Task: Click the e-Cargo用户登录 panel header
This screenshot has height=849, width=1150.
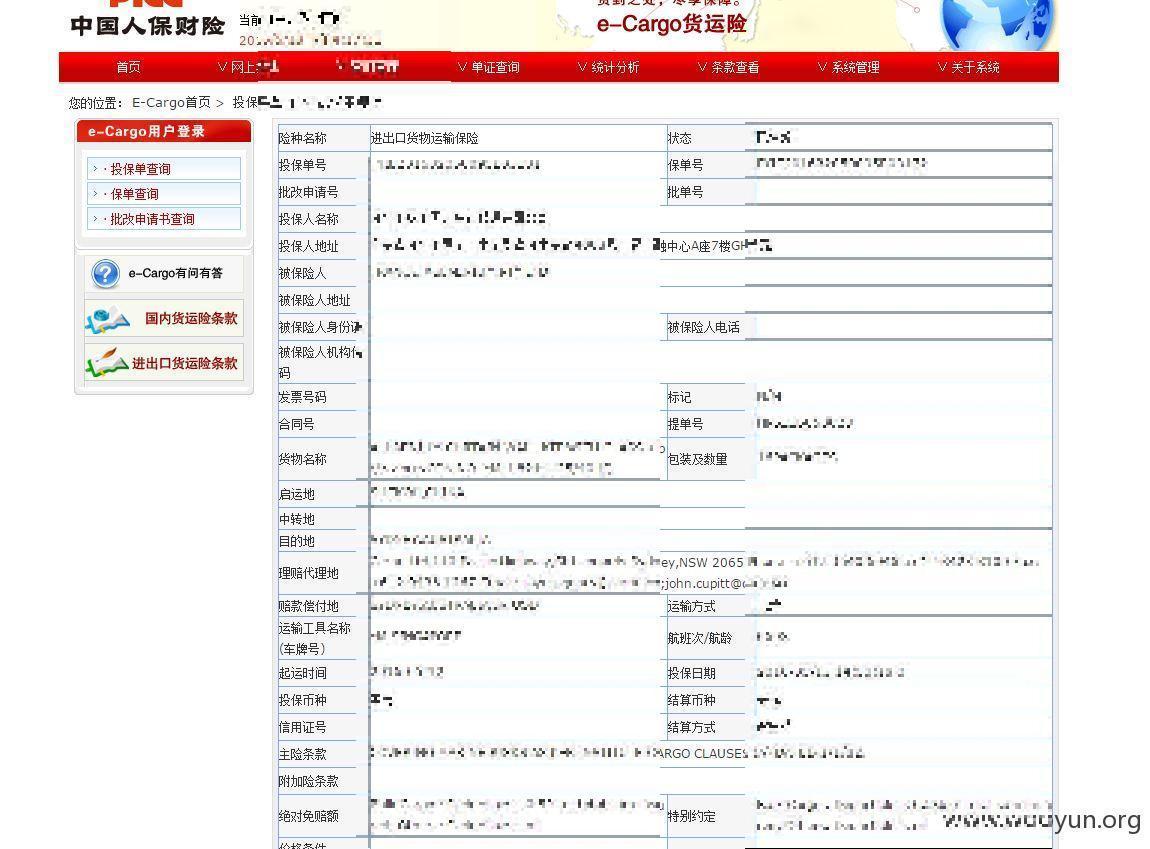Action: tap(164, 131)
